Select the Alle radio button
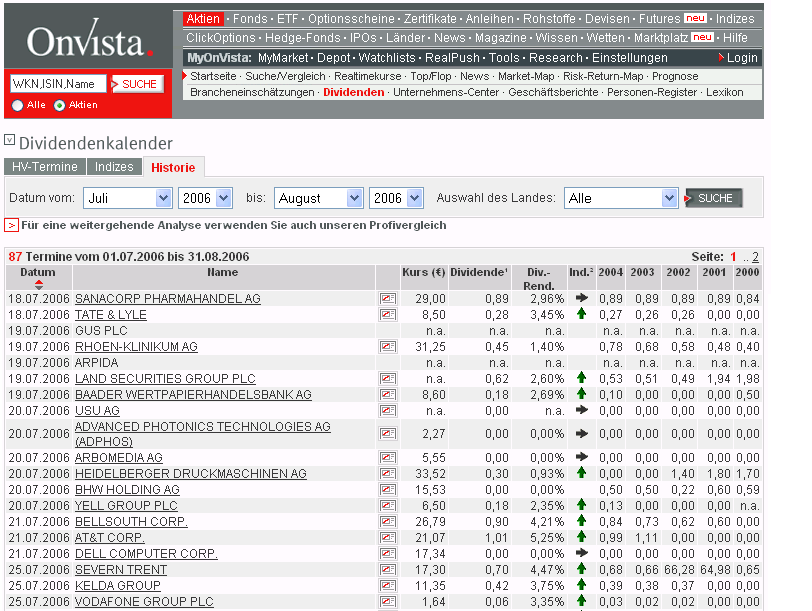 tap(18, 105)
